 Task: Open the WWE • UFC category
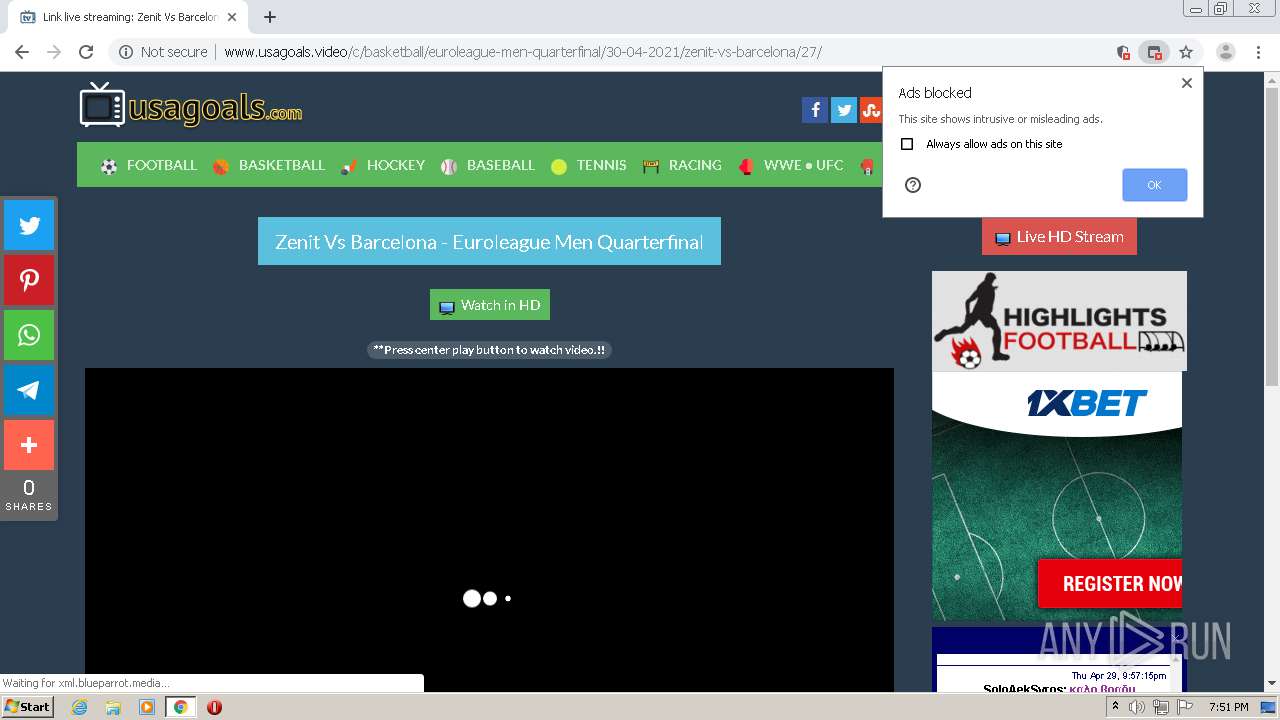pos(791,165)
